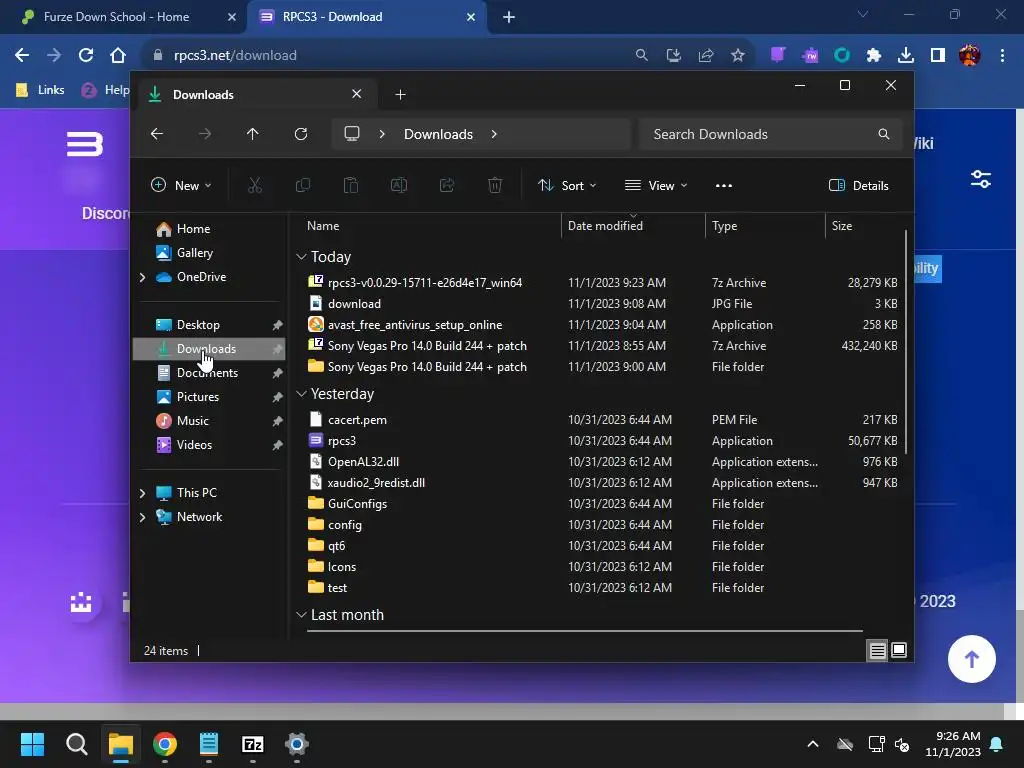Click the Rename icon in toolbar
This screenshot has height=768, width=1024.
[x=399, y=185]
